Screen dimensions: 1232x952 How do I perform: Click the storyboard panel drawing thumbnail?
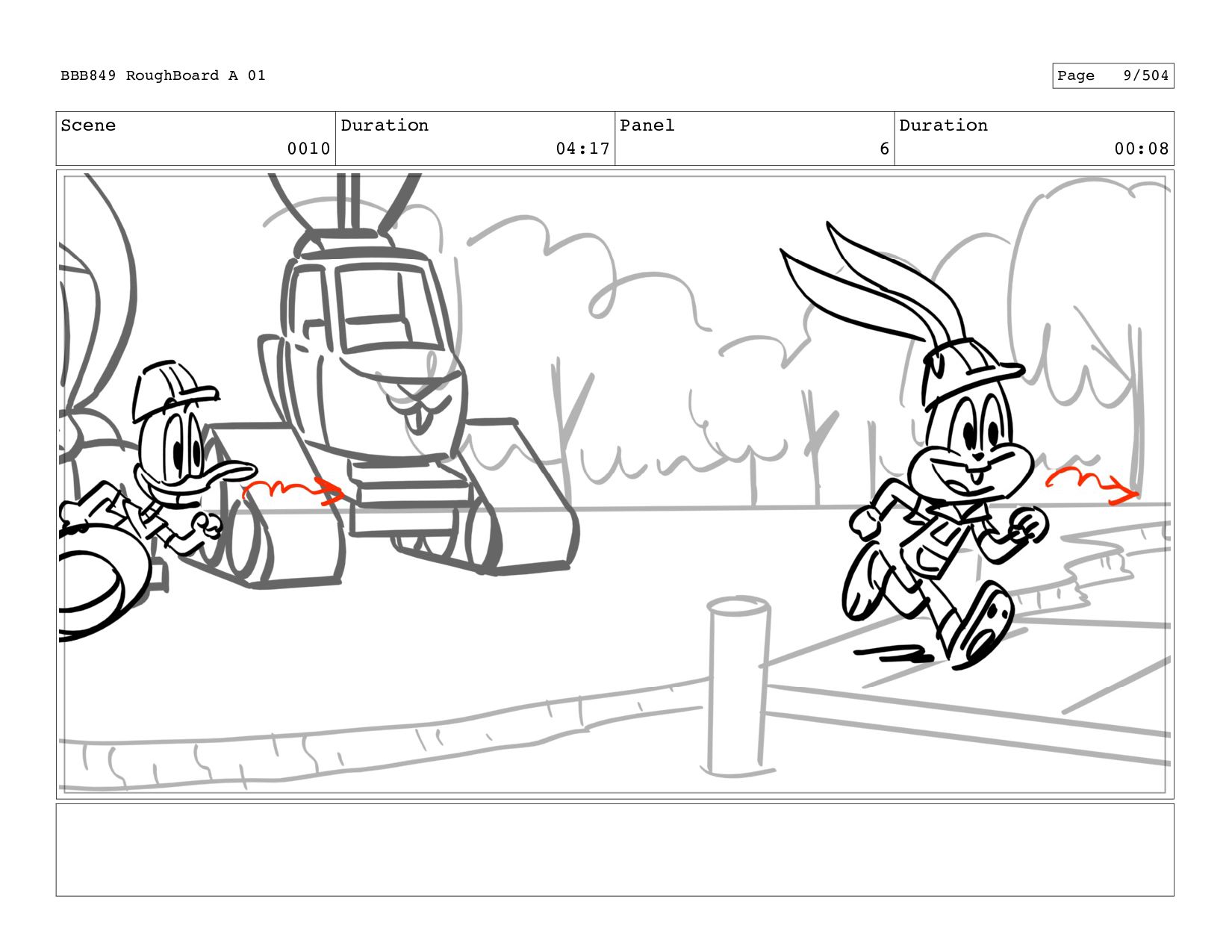[x=615, y=485]
